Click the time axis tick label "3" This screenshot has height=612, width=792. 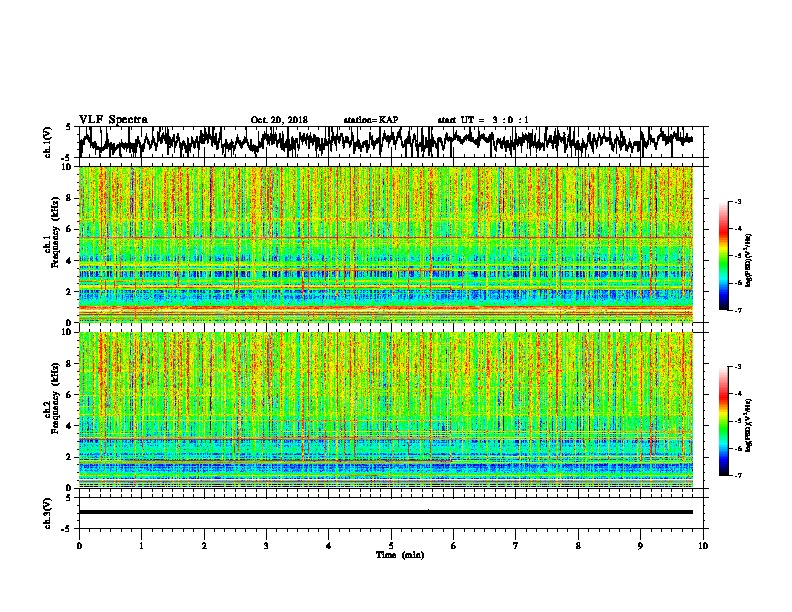click(266, 546)
